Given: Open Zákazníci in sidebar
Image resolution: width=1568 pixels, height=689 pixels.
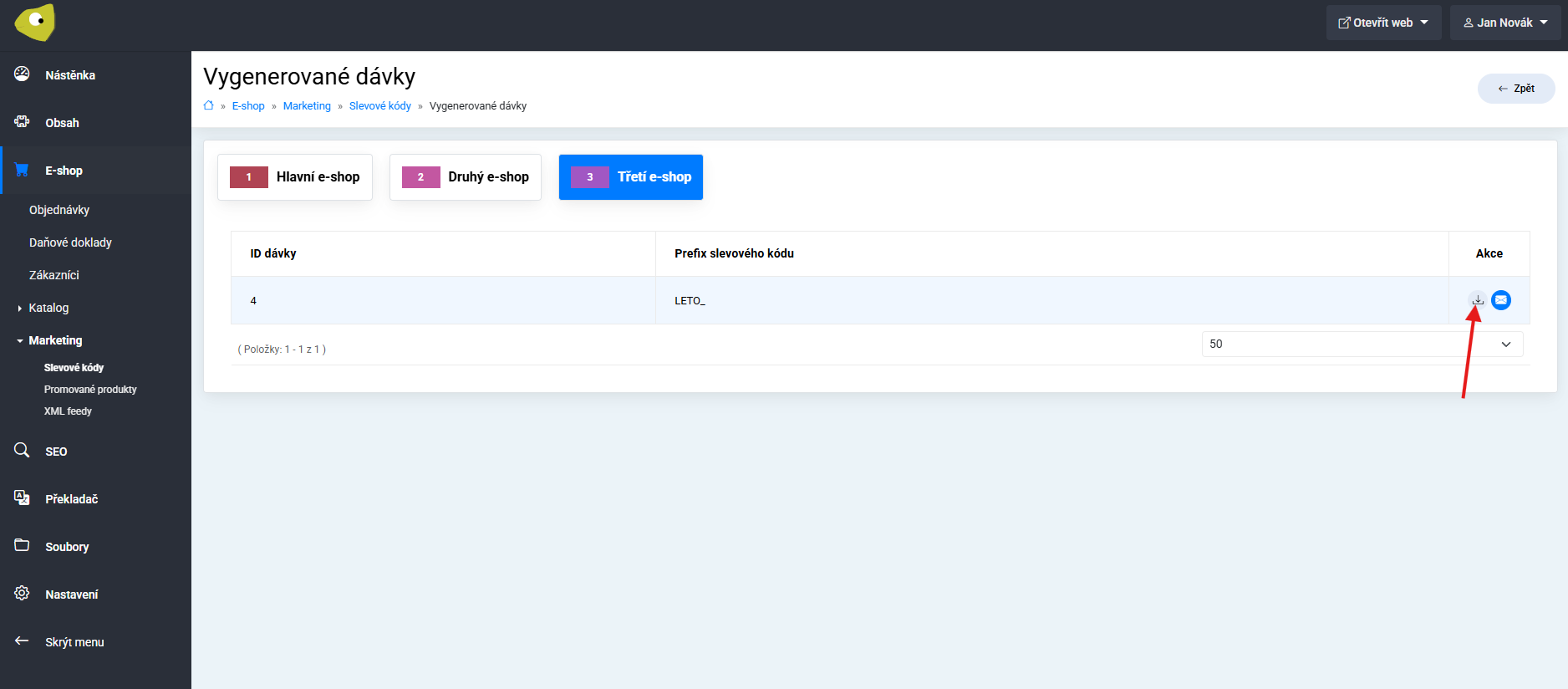Looking at the screenshot, I should 54,275.
